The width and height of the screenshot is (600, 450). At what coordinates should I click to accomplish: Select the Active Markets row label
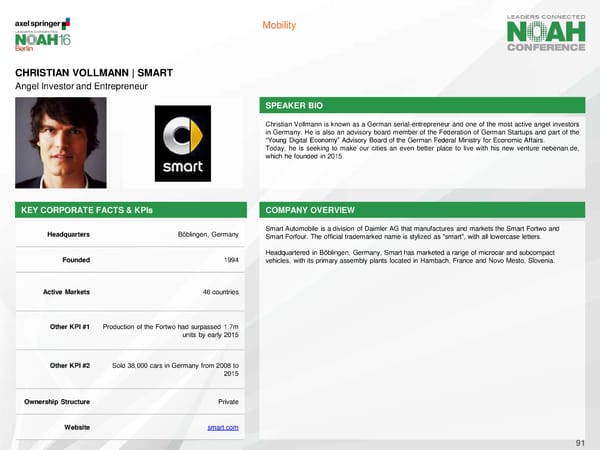point(66,292)
